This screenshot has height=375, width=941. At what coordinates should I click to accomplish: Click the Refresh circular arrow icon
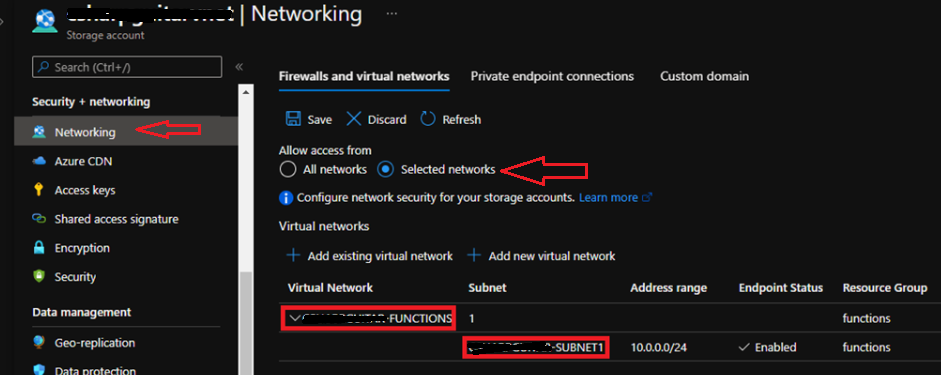(427, 119)
